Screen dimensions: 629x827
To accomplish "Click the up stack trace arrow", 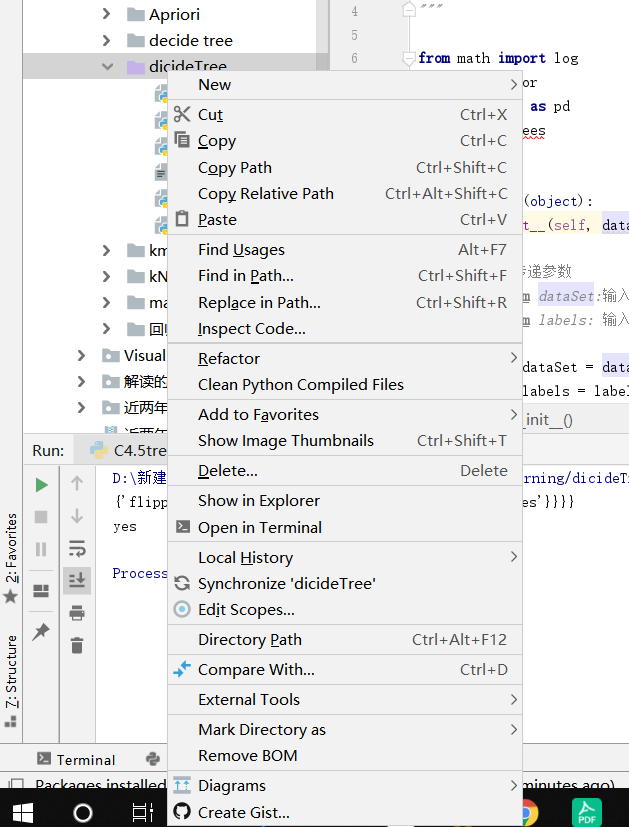I will (x=77, y=484).
